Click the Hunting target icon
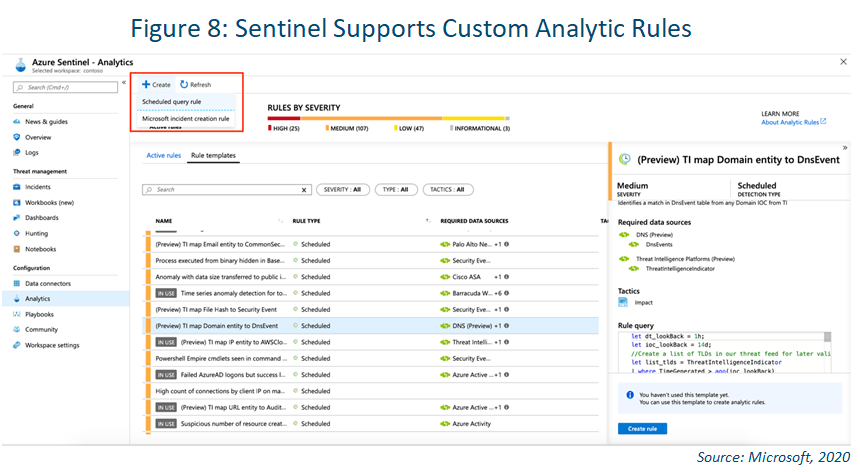 [x=16, y=233]
